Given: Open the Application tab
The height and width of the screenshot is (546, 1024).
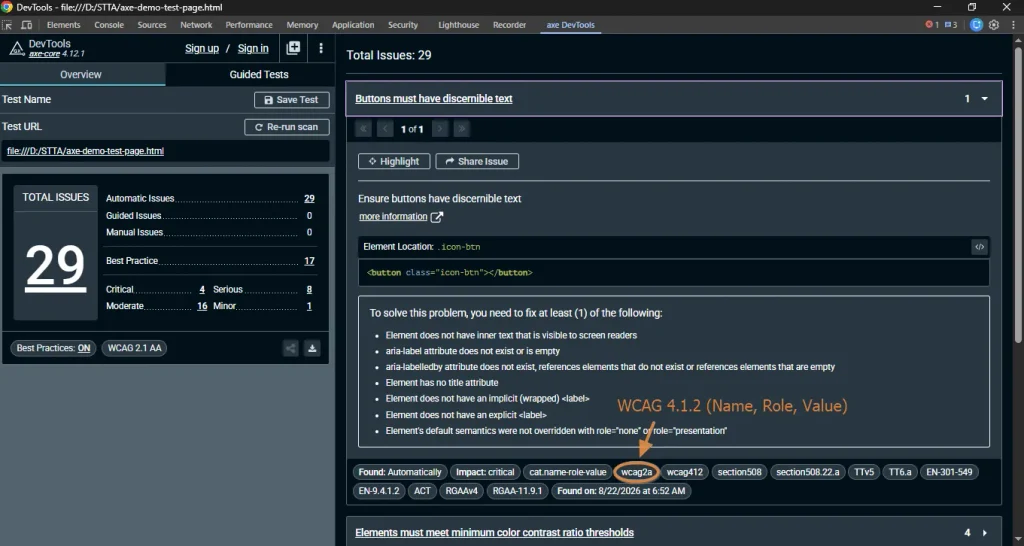Looking at the screenshot, I should point(353,25).
